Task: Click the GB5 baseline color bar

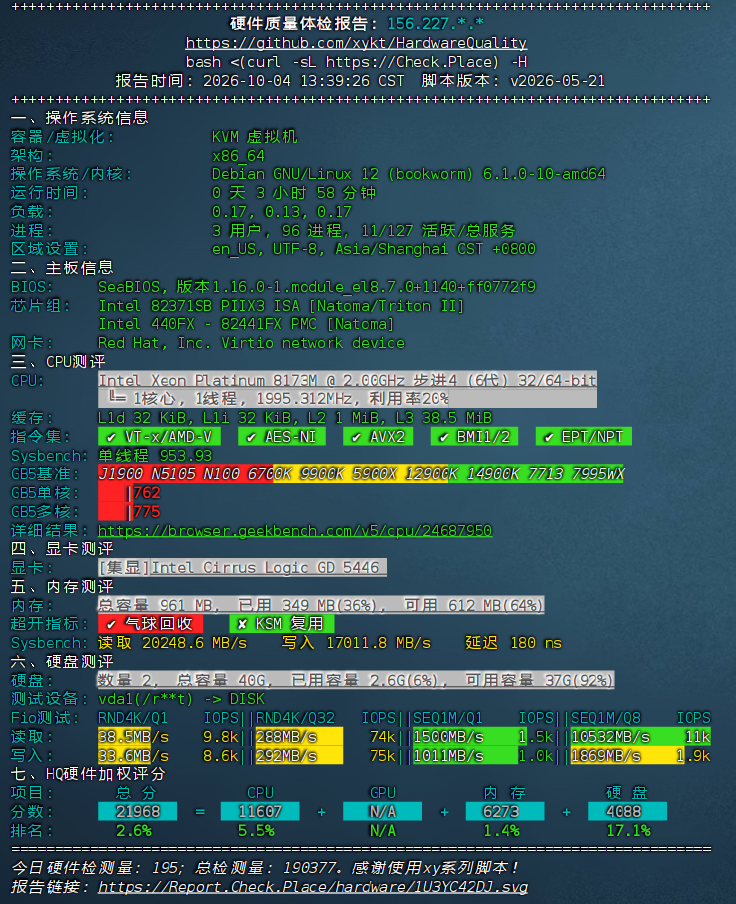Action: pos(361,474)
